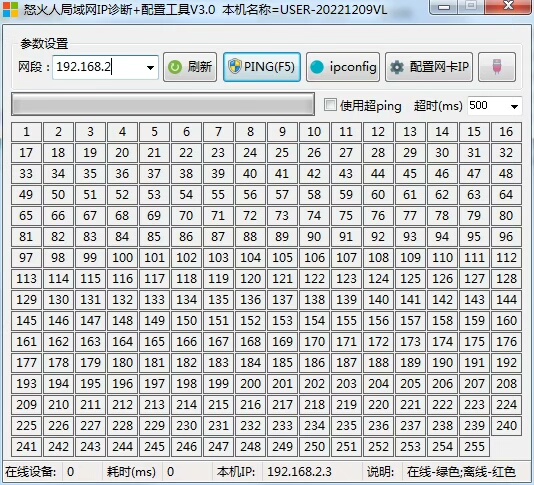Click IP cell number 72

tap(250, 216)
